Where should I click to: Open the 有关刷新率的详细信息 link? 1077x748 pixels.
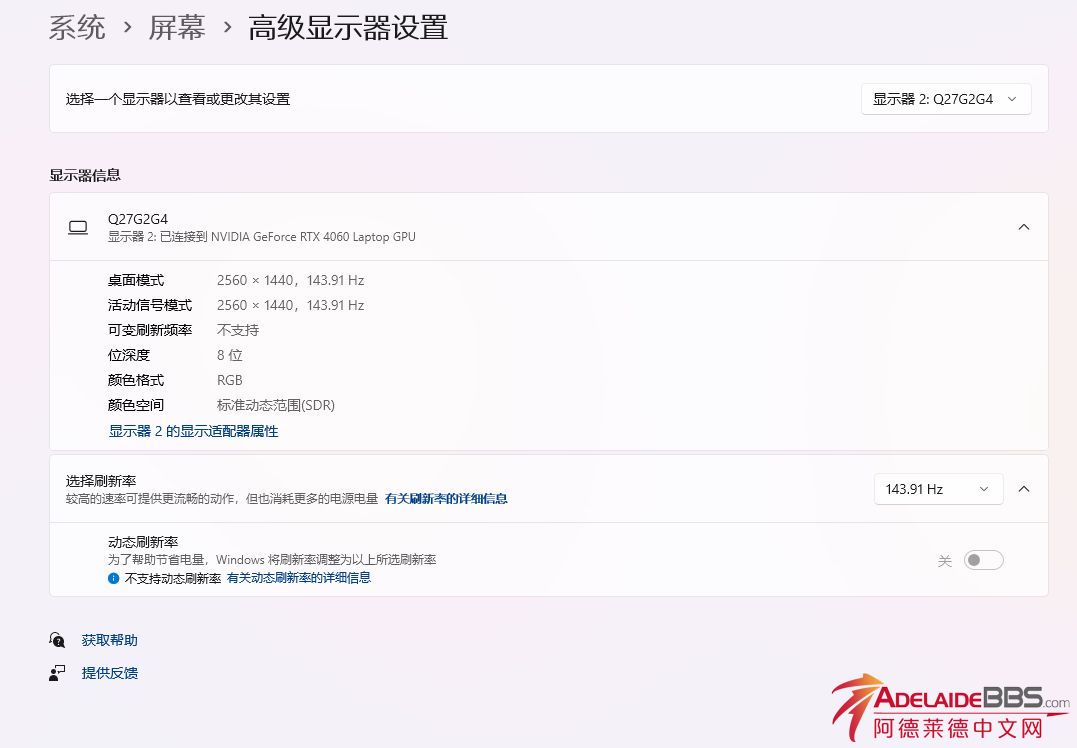coord(446,498)
